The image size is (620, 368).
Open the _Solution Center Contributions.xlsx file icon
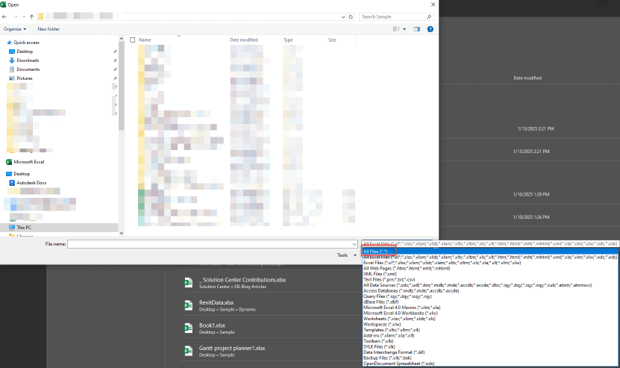pyautogui.click(x=188, y=282)
